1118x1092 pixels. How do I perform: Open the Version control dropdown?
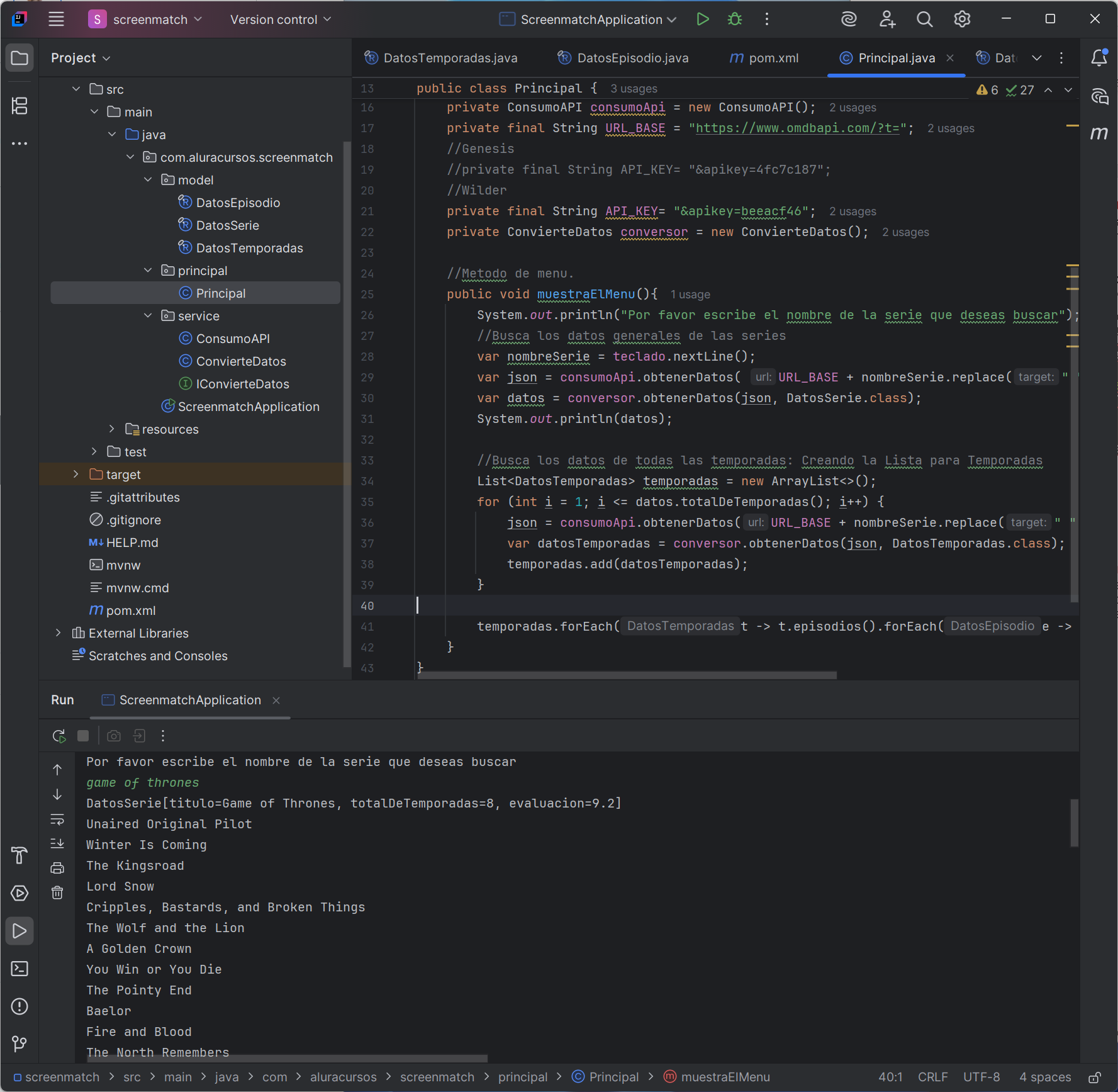click(x=281, y=20)
